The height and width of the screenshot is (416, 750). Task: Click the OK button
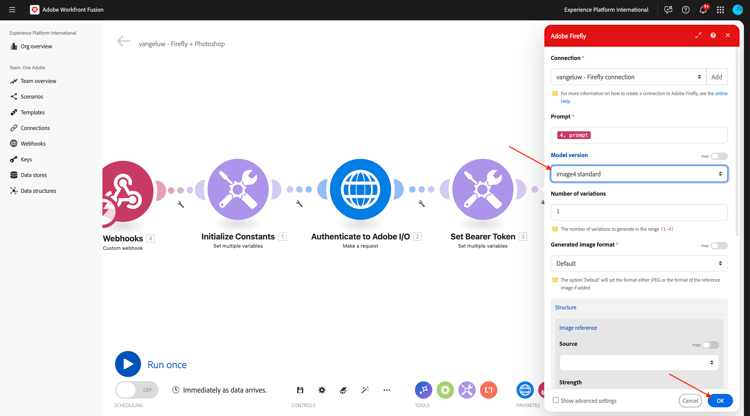pyautogui.click(x=720, y=401)
